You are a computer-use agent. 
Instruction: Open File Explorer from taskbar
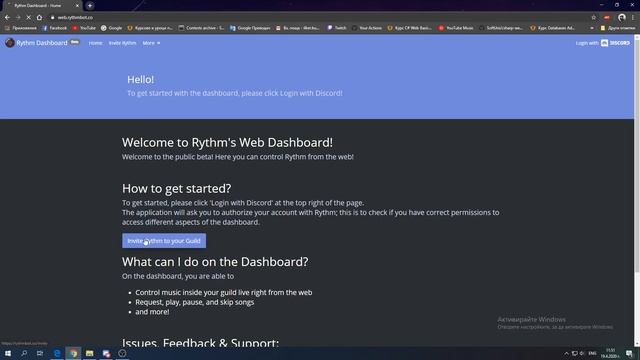pos(90,353)
